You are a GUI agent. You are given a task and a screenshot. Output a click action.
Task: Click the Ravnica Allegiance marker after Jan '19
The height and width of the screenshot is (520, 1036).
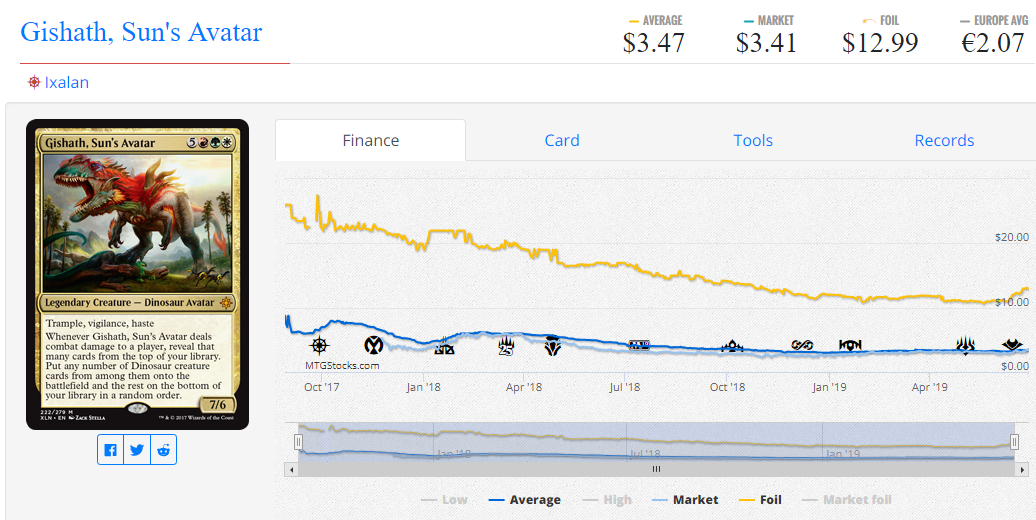(850, 345)
